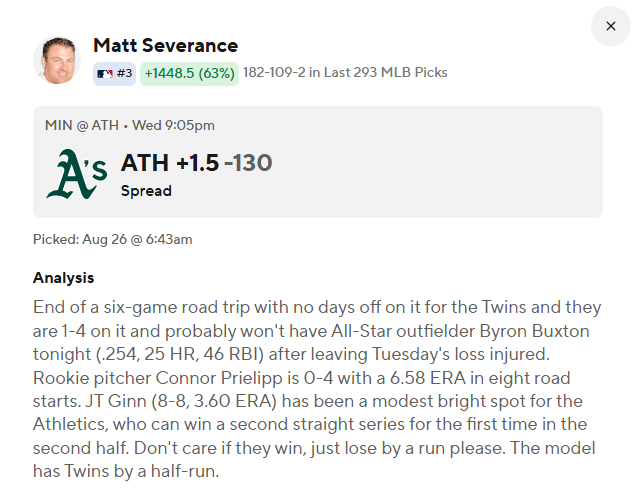The image size is (641, 500).
Task: Select the ATH +1.5 pick text
Action: [170, 163]
